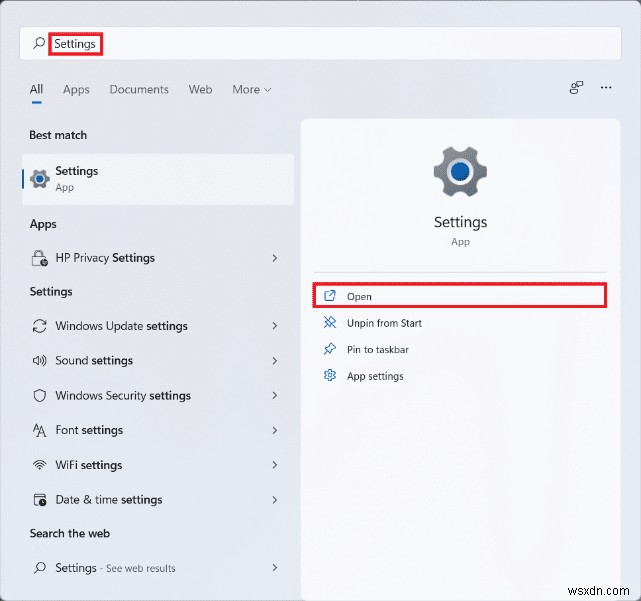This screenshot has height=601, width=641.
Task: Click the web search magnifier icon beside Settings
Action: [40, 567]
